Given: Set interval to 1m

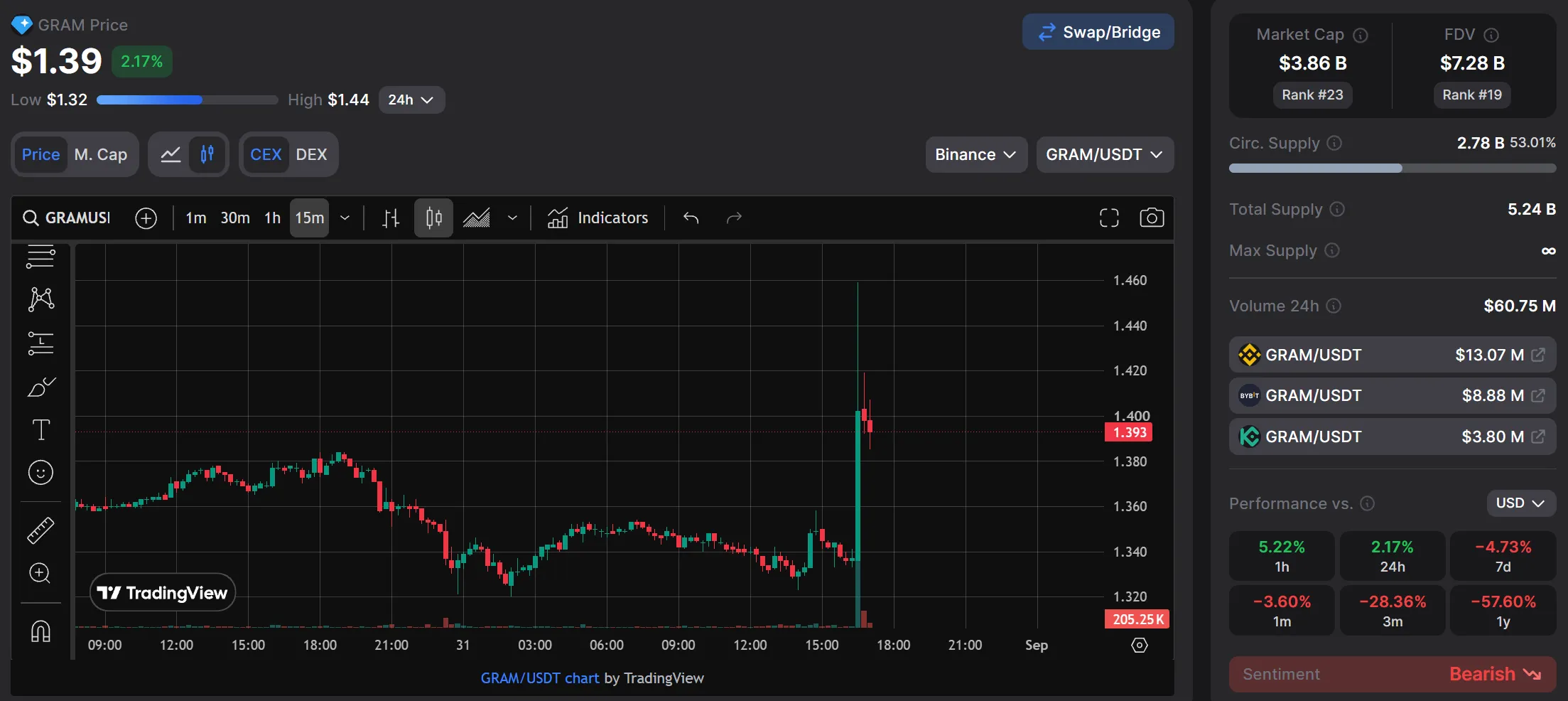Looking at the screenshot, I should tap(196, 218).
